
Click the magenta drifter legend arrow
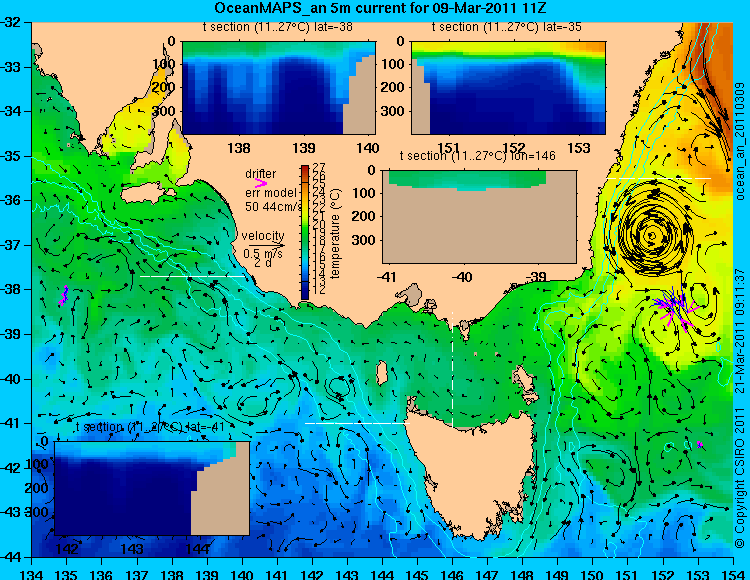[261, 183]
